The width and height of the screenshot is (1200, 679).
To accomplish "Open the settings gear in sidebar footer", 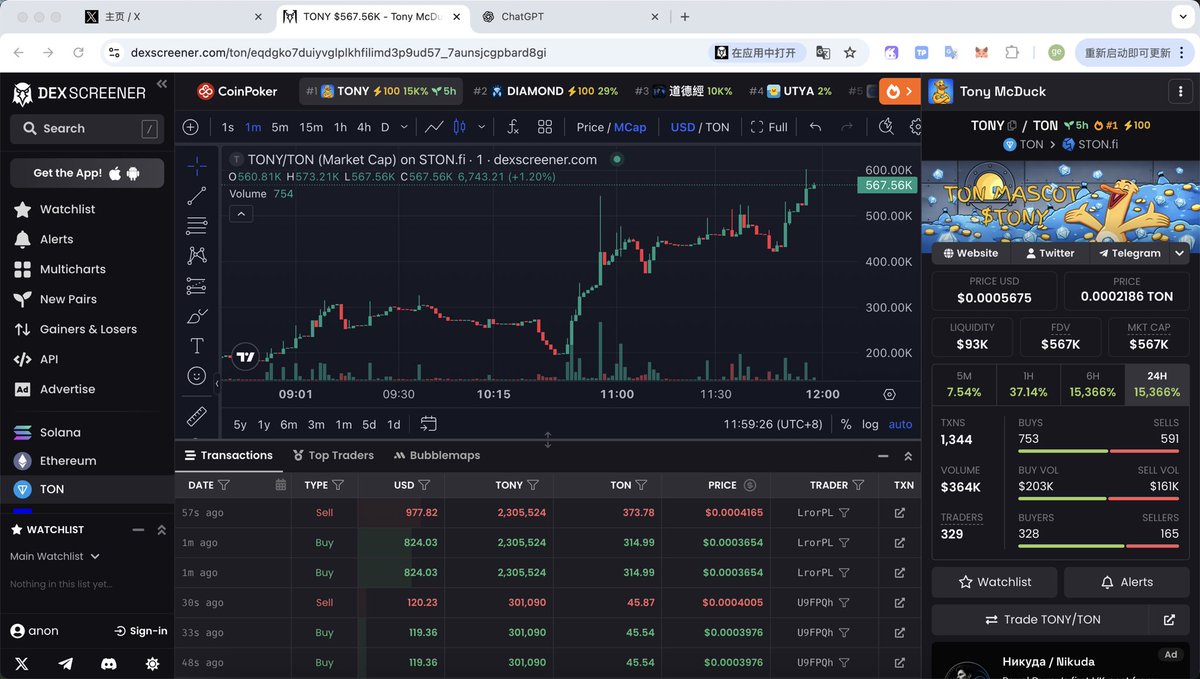I will click(152, 663).
